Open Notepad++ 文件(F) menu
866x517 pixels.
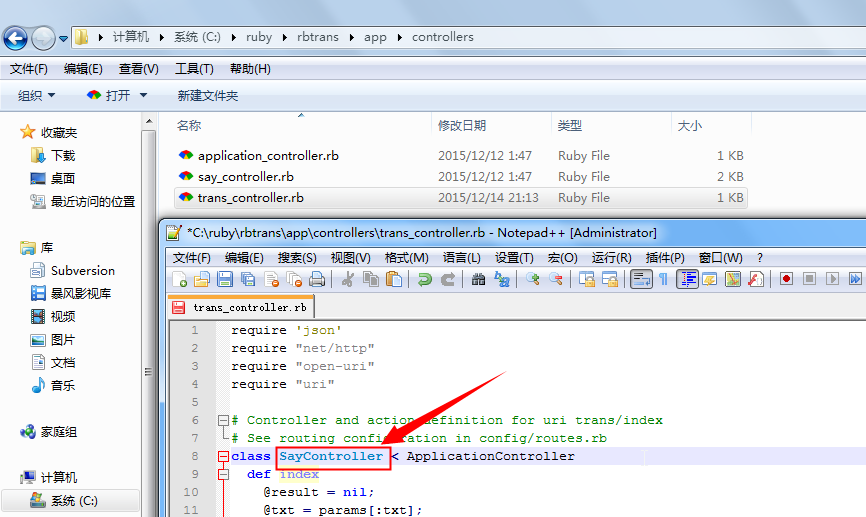[192, 258]
